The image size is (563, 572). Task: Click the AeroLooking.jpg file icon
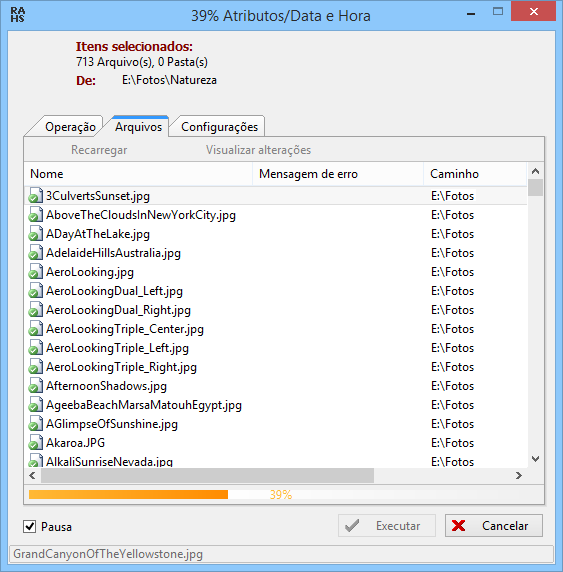[x=35, y=272]
